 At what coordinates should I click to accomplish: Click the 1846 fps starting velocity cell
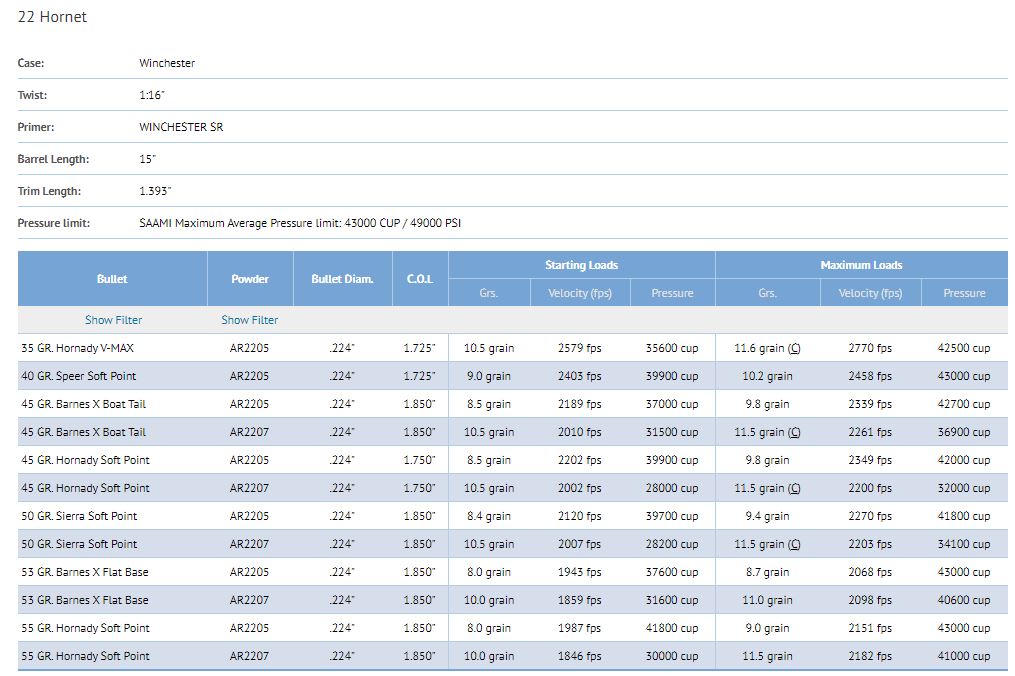coord(580,656)
